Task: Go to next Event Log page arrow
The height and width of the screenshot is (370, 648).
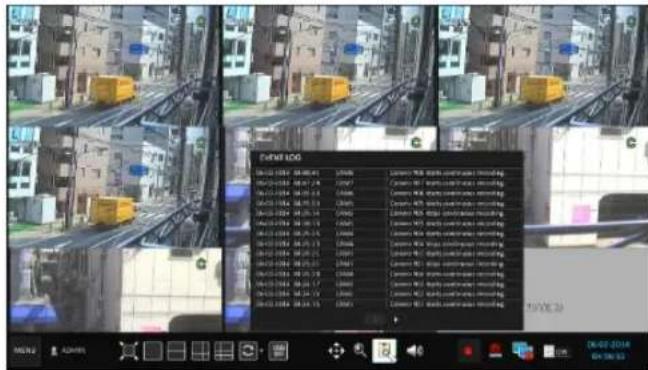Action: point(396,320)
